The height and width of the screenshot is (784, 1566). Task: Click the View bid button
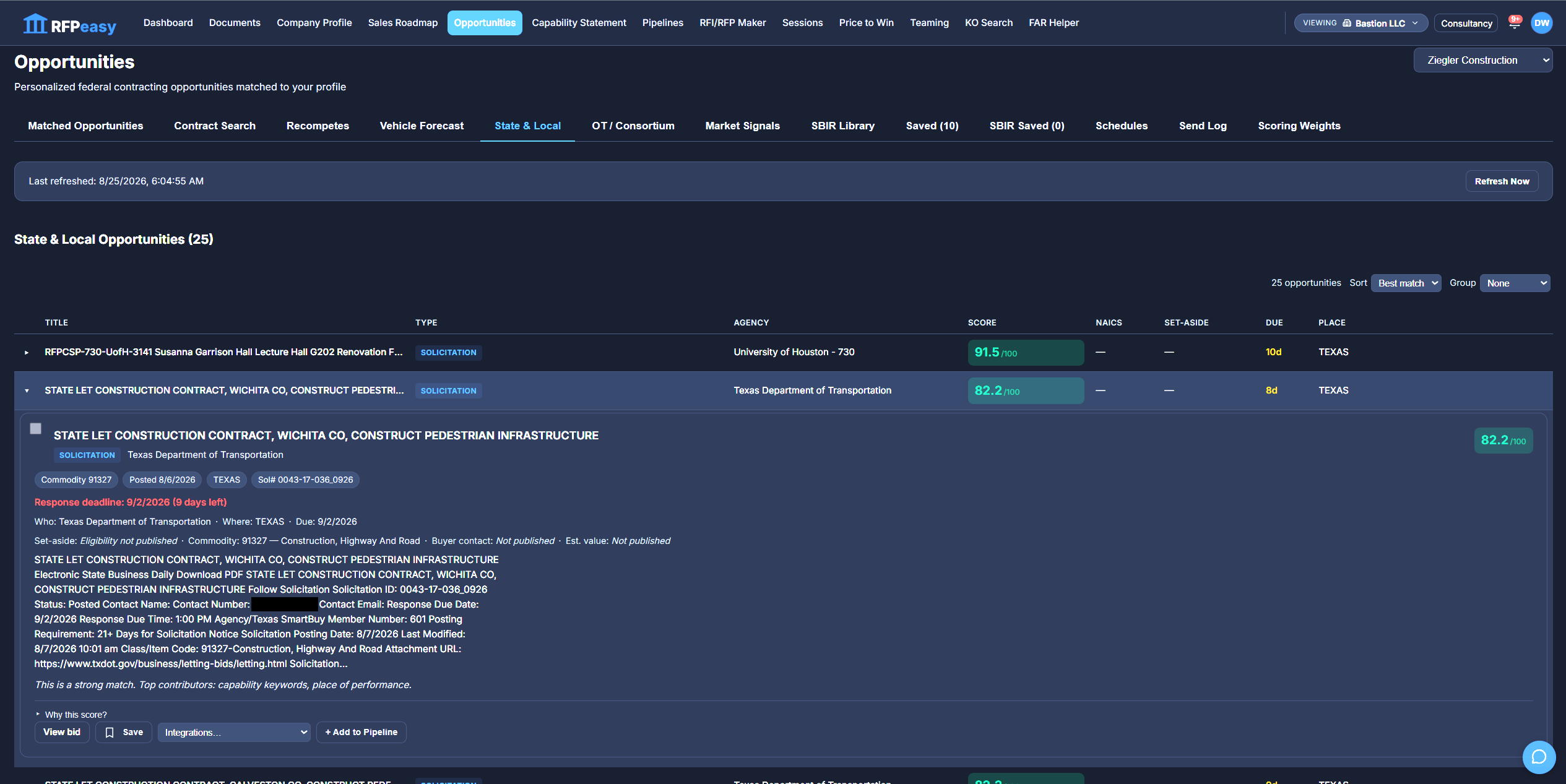coord(62,732)
